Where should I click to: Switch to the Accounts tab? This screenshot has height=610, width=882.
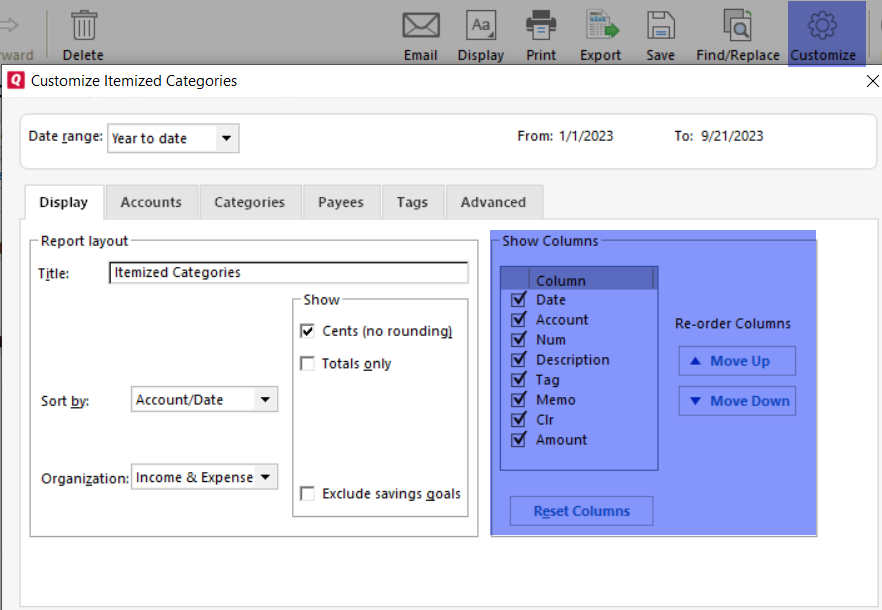[x=151, y=202]
